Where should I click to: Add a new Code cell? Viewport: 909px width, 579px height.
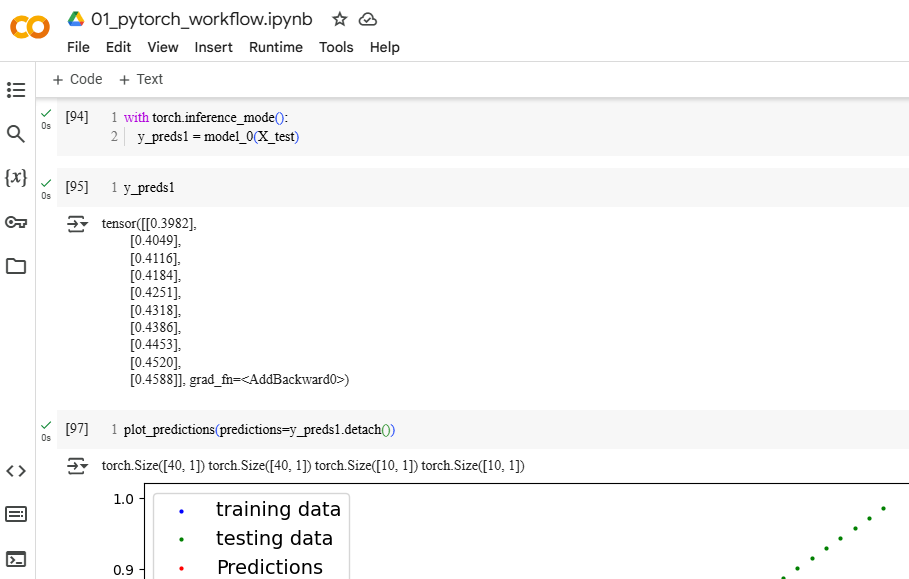pyautogui.click(x=77, y=79)
